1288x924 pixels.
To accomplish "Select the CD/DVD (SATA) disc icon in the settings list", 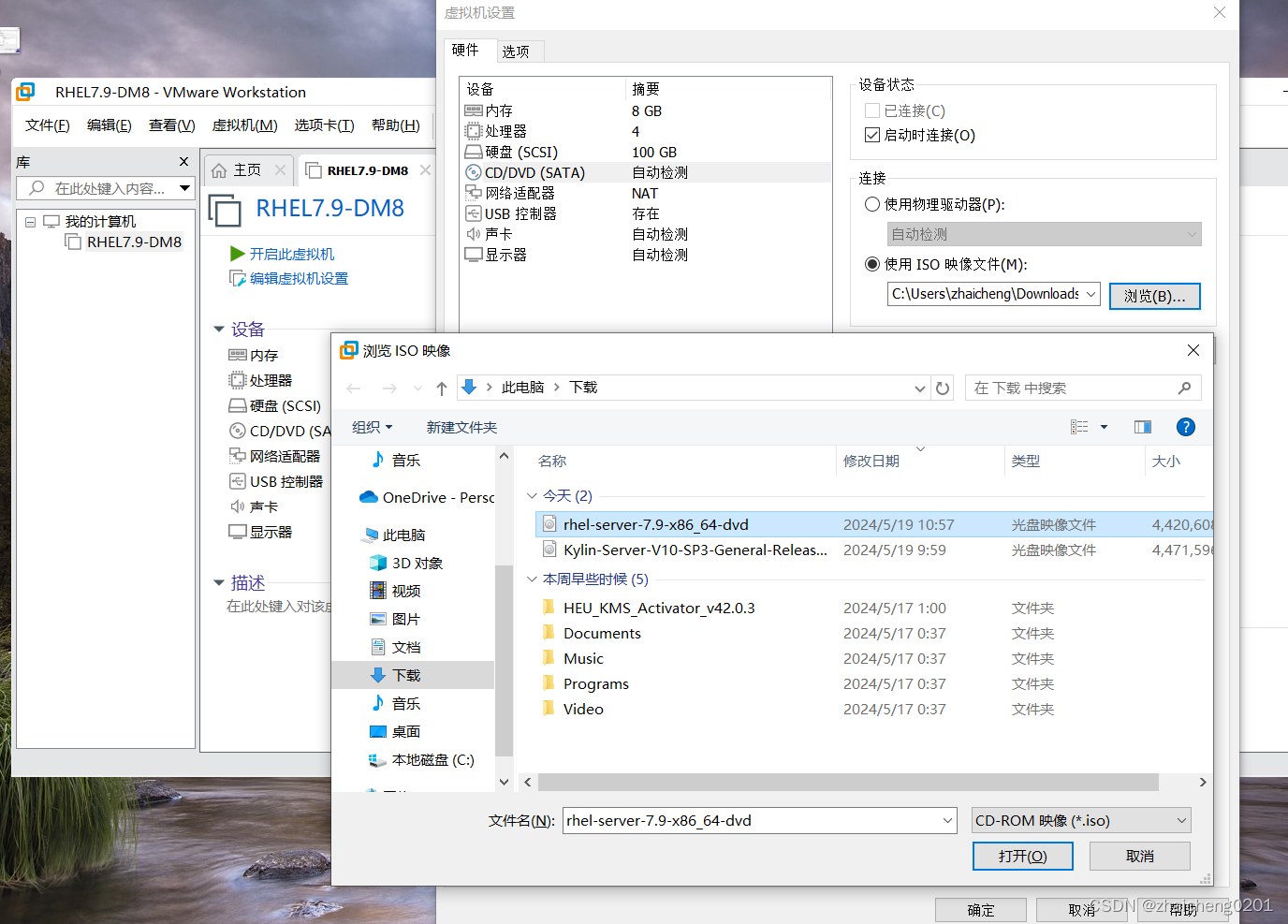I will [x=474, y=172].
